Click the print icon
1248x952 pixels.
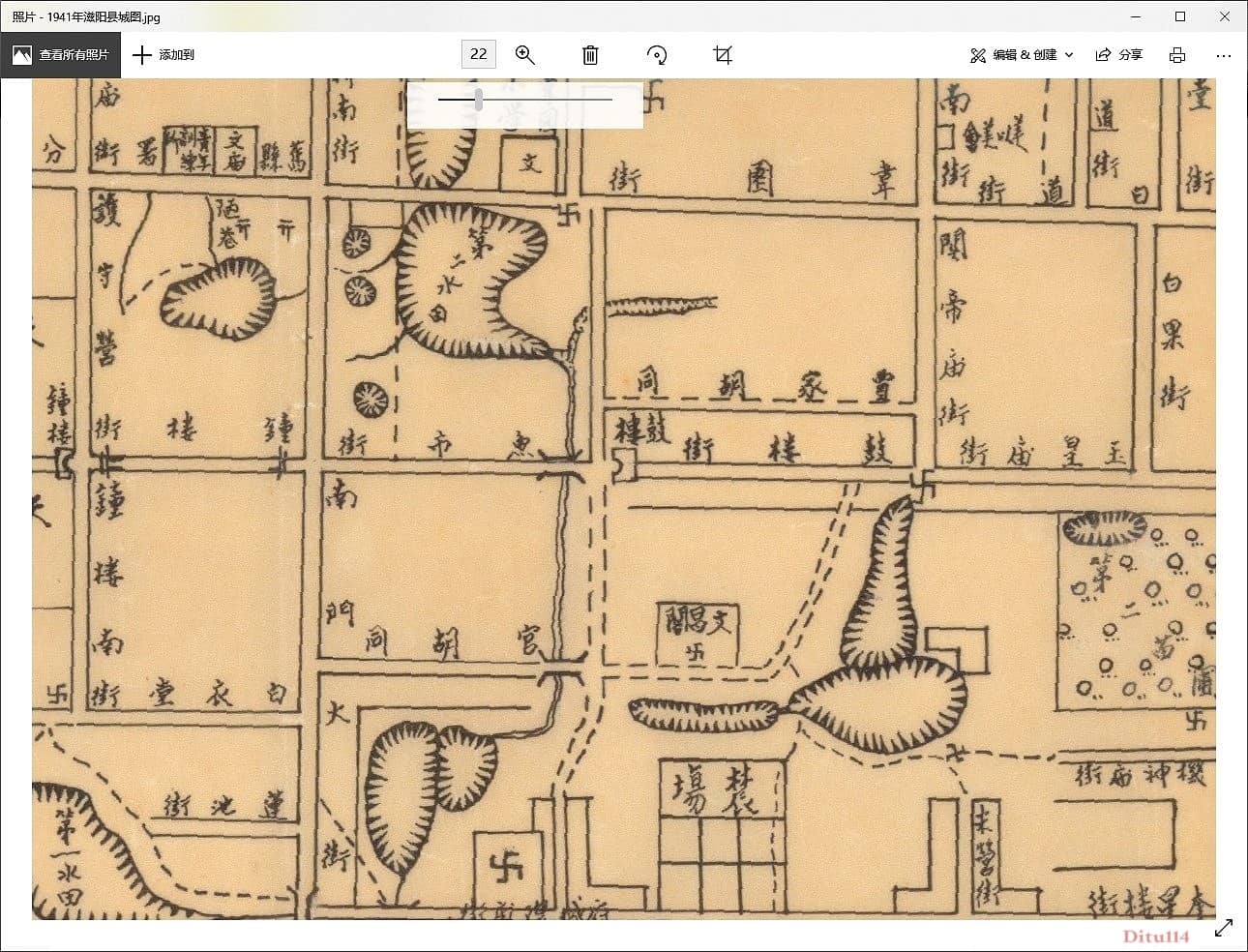[1177, 55]
